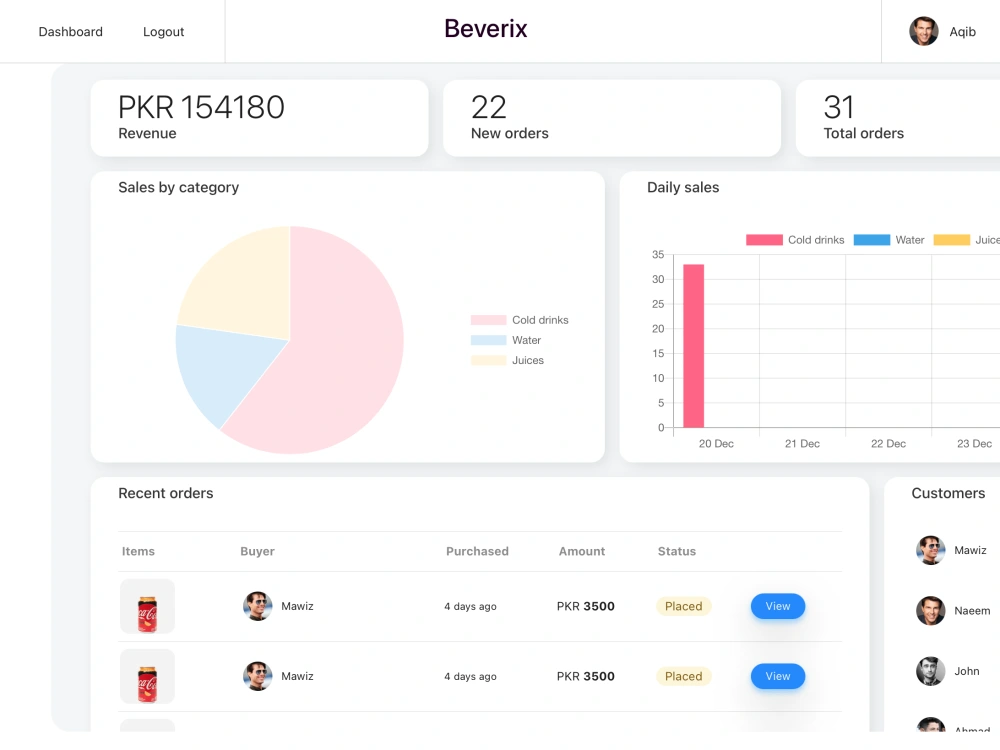
Task: Click Placed status badge in first order row
Action: click(684, 607)
